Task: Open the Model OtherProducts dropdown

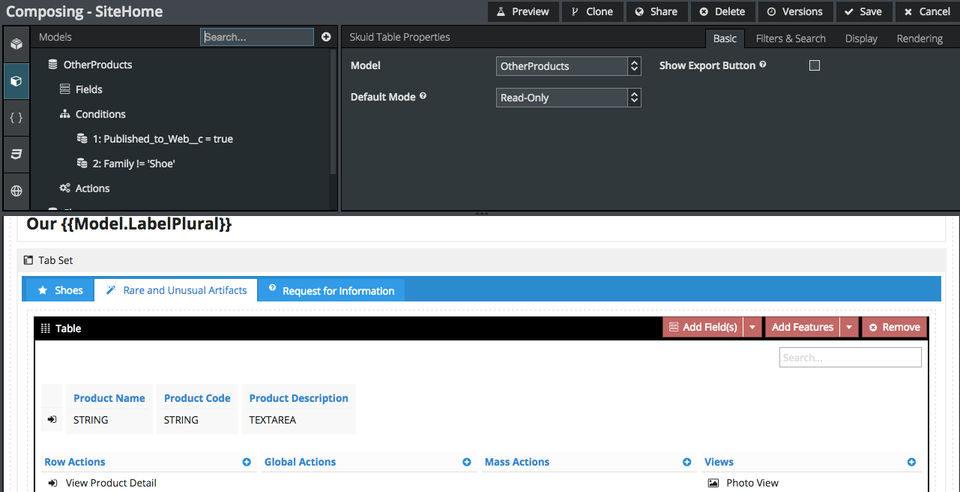Action: point(568,66)
